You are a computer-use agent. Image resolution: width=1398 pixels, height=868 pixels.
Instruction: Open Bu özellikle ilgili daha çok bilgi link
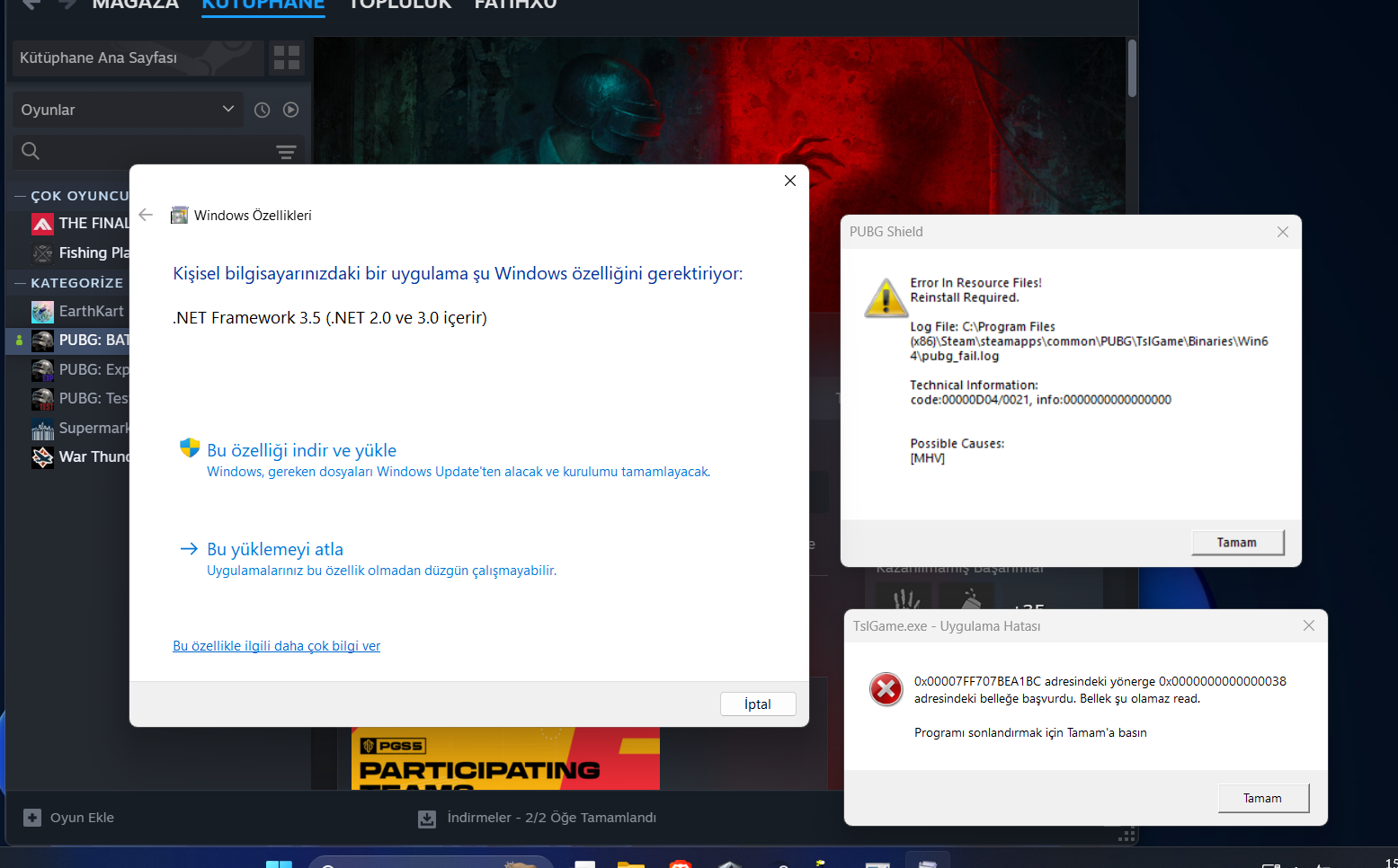[277, 646]
